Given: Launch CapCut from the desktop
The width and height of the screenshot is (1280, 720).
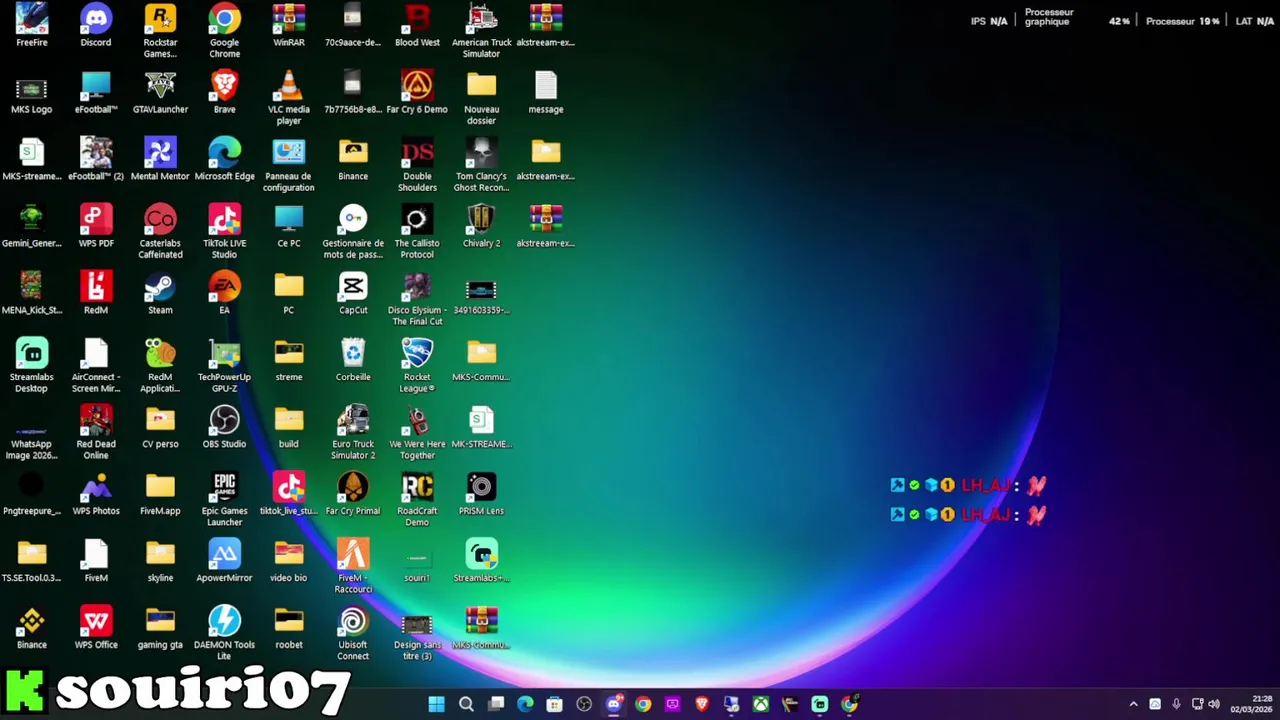Looking at the screenshot, I should pos(353,294).
